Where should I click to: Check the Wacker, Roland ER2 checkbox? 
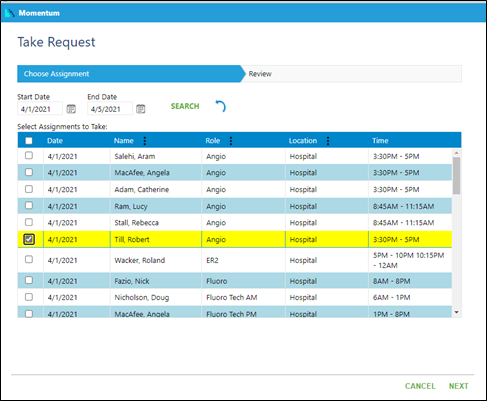click(29, 259)
